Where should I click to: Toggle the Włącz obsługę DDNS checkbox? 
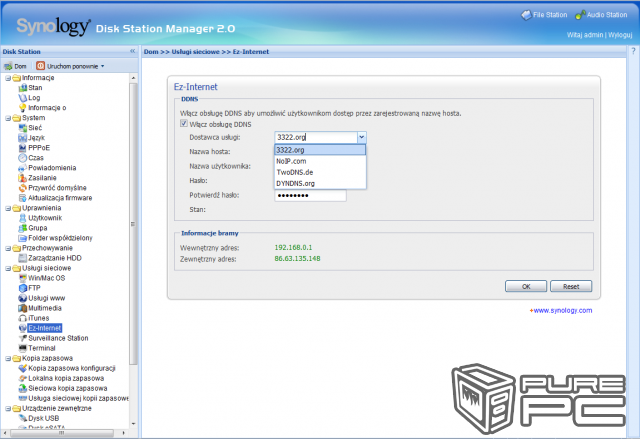pos(184,124)
